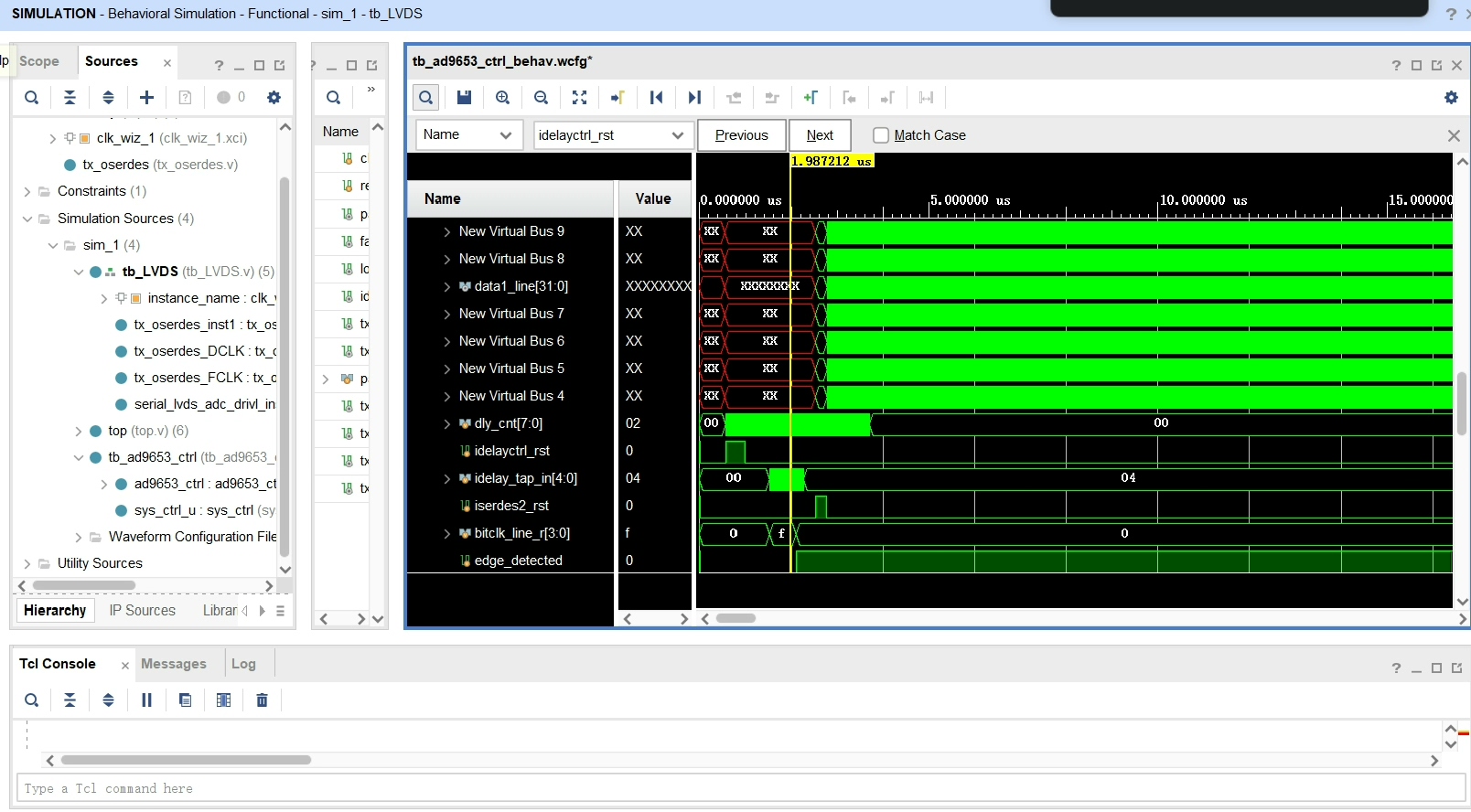Collapse the Simulation Sources tree node
The height and width of the screenshot is (812, 1471).
point(27,219)
